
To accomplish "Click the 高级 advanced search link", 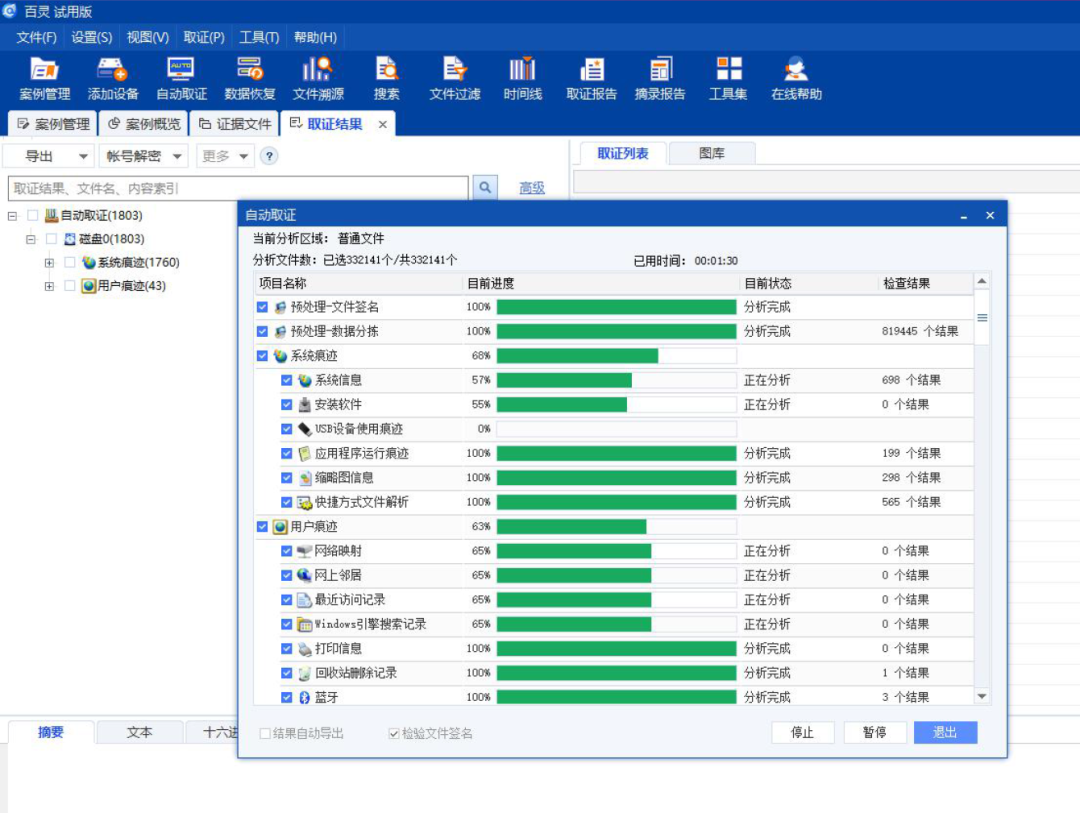I will click(x=532, y=188).
